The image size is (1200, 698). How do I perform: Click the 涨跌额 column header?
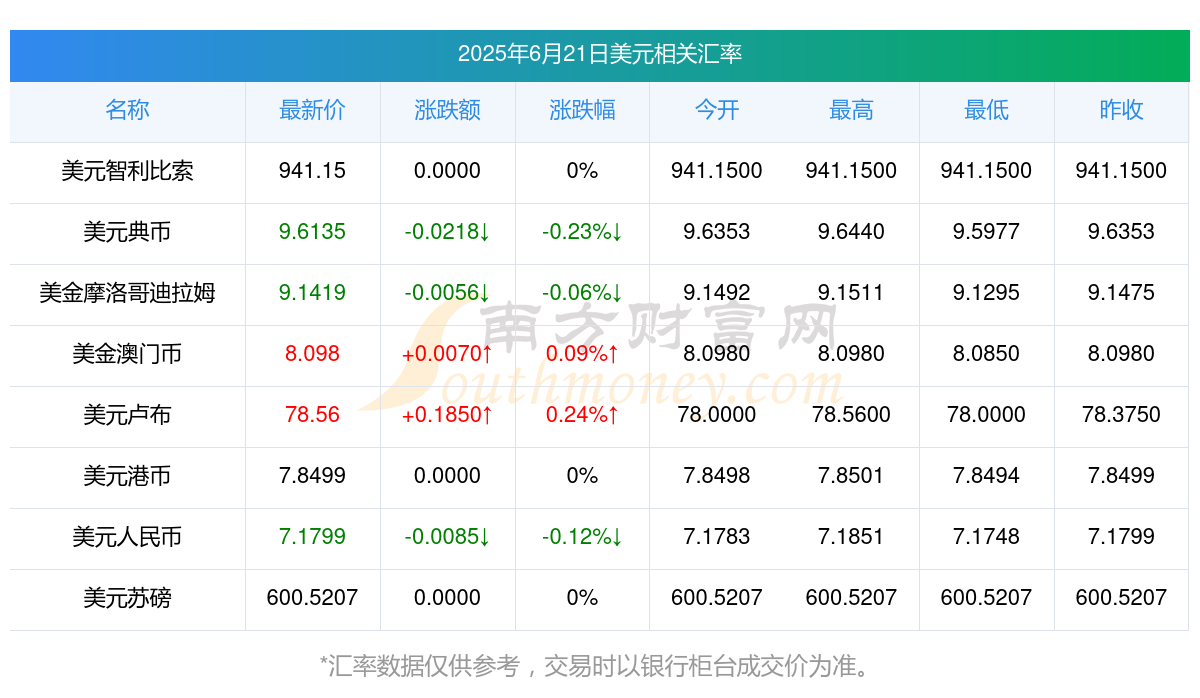pos(447,111)
